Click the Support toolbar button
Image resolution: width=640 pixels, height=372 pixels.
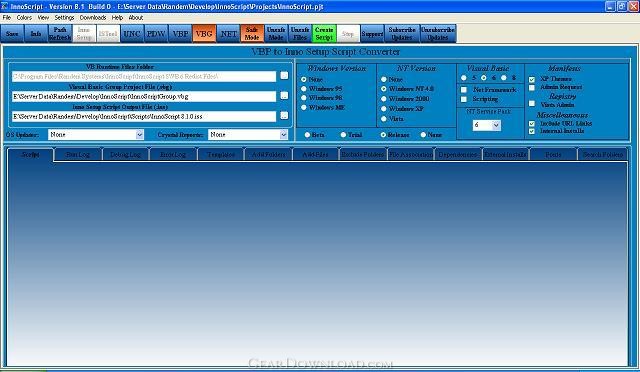372,33
